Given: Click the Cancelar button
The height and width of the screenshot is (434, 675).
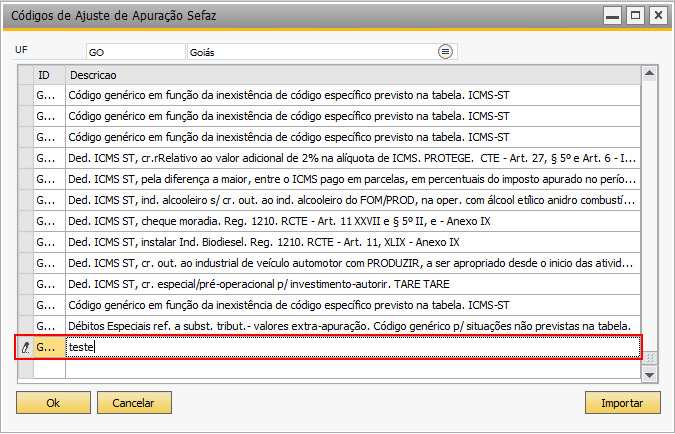Looking at the screenshot, I should [x=134, y=403].
